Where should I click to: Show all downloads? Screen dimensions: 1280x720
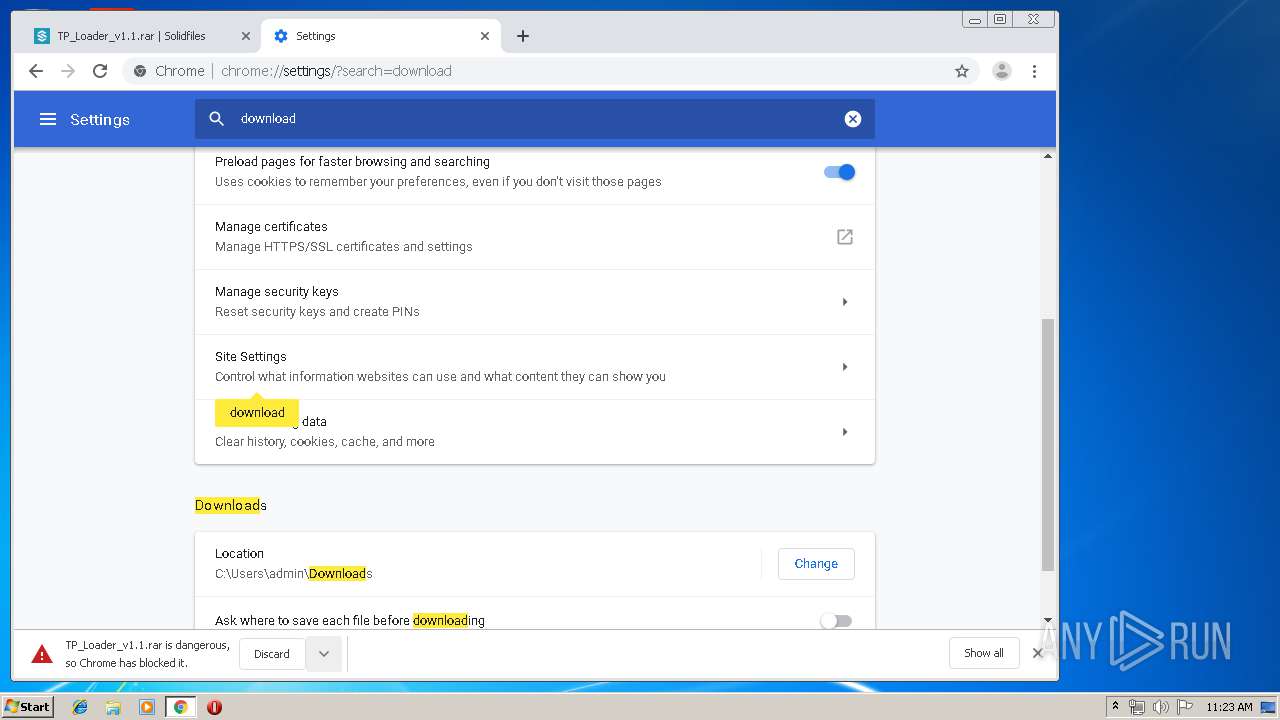coord(984,653)
